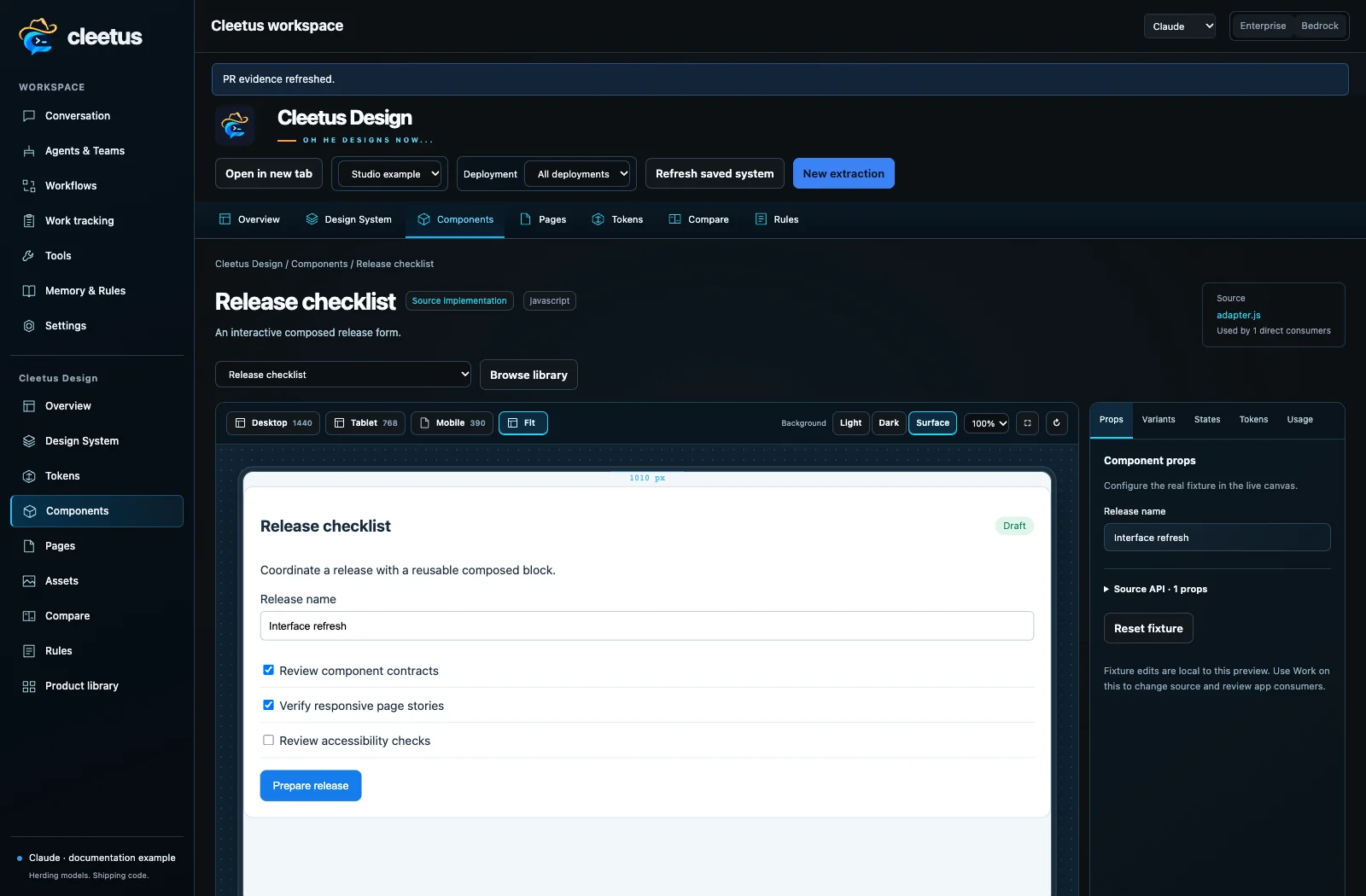Image resolution: width=1366 pixels, height=896 pixels.
Task: Open the Studio example dropdown
Action: point(390,174)
